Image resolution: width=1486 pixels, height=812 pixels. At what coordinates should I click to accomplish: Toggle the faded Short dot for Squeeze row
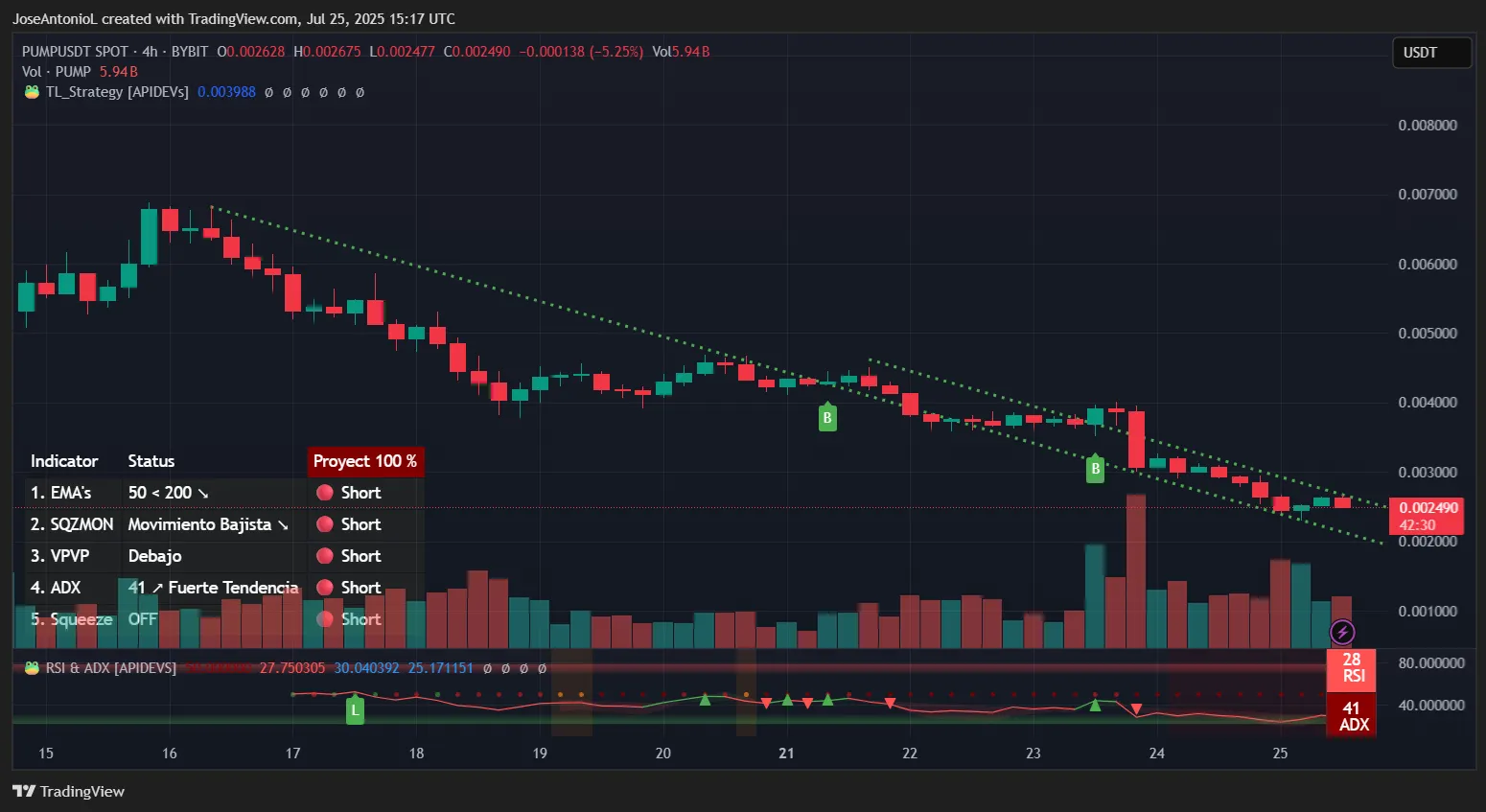[x=326, y=618]
